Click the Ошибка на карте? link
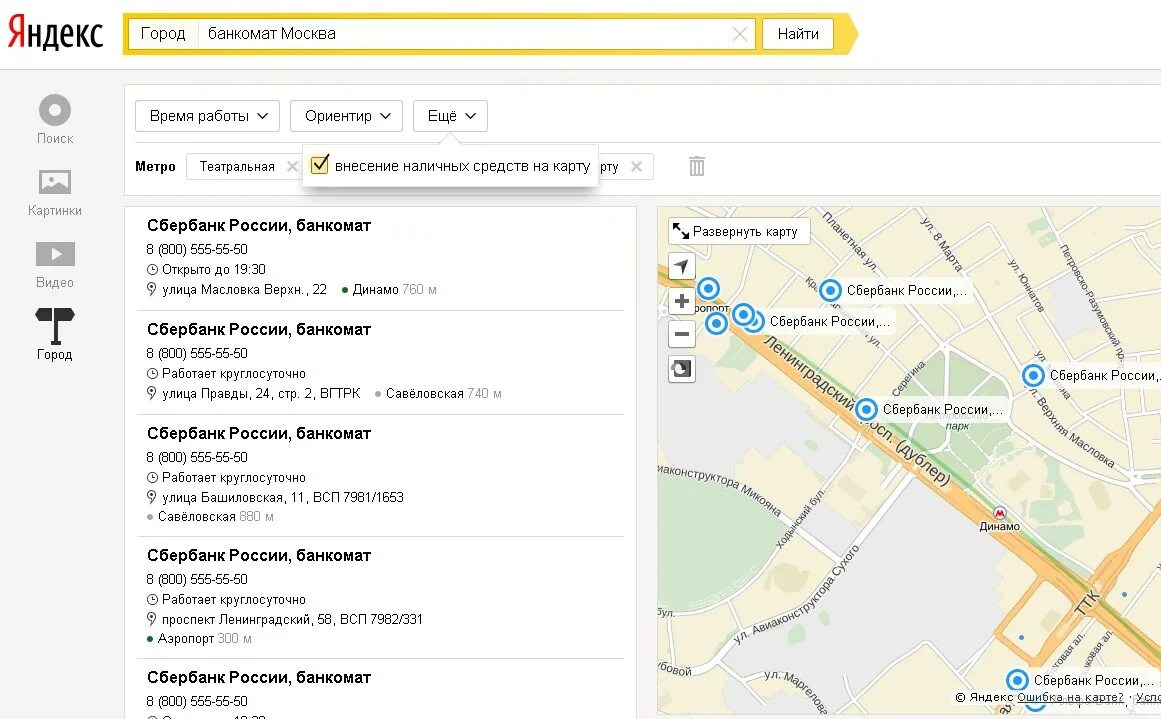This screenshot has height=719, width=1161. pyautogui.click(x=1070, y=697)
